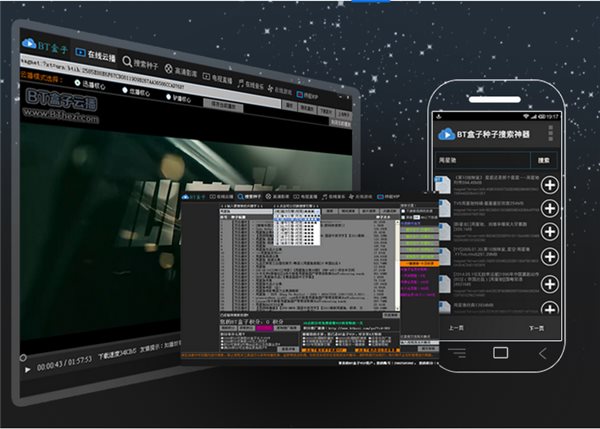This screenshot has width=600, height=429.
Task: Click the VIP icon in the front search window
Action: tap(380, 197)
